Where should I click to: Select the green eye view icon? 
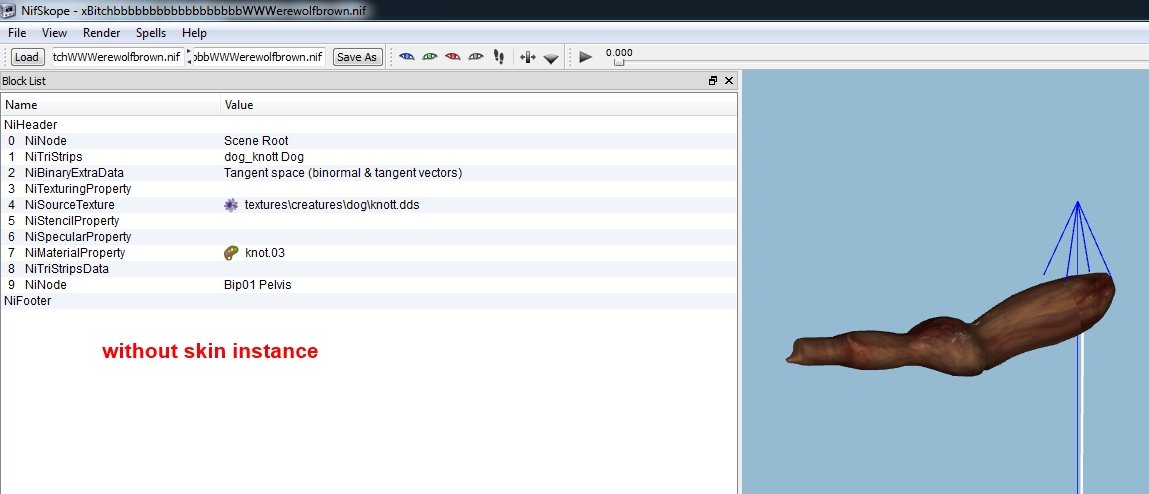[430, 56]
